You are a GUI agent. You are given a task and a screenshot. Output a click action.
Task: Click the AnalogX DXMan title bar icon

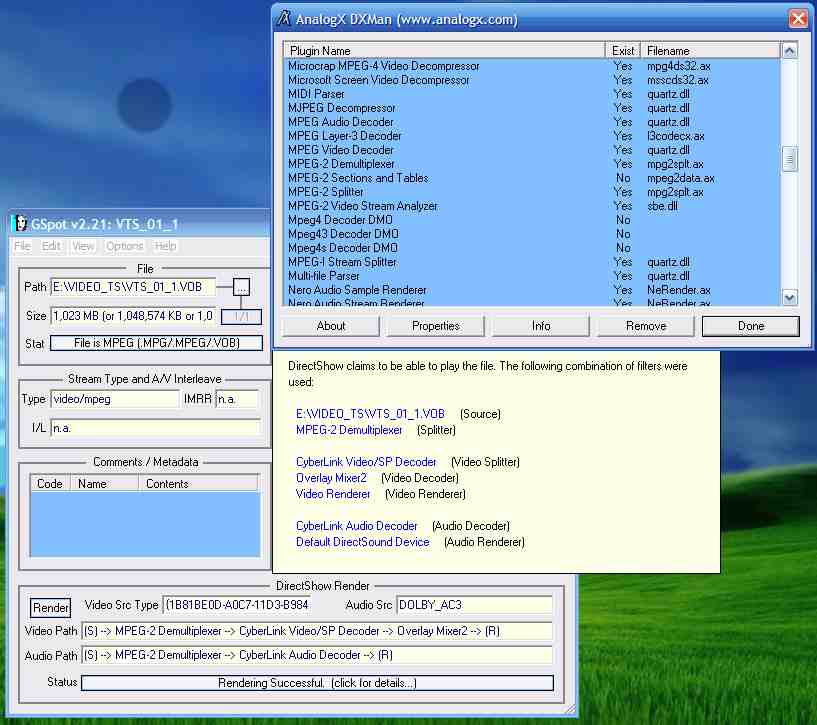coord(283,19)
